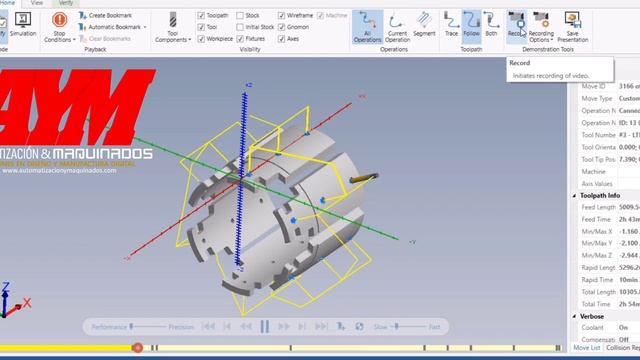Expand Tool Components dropdown arrow

click(190, 40)
